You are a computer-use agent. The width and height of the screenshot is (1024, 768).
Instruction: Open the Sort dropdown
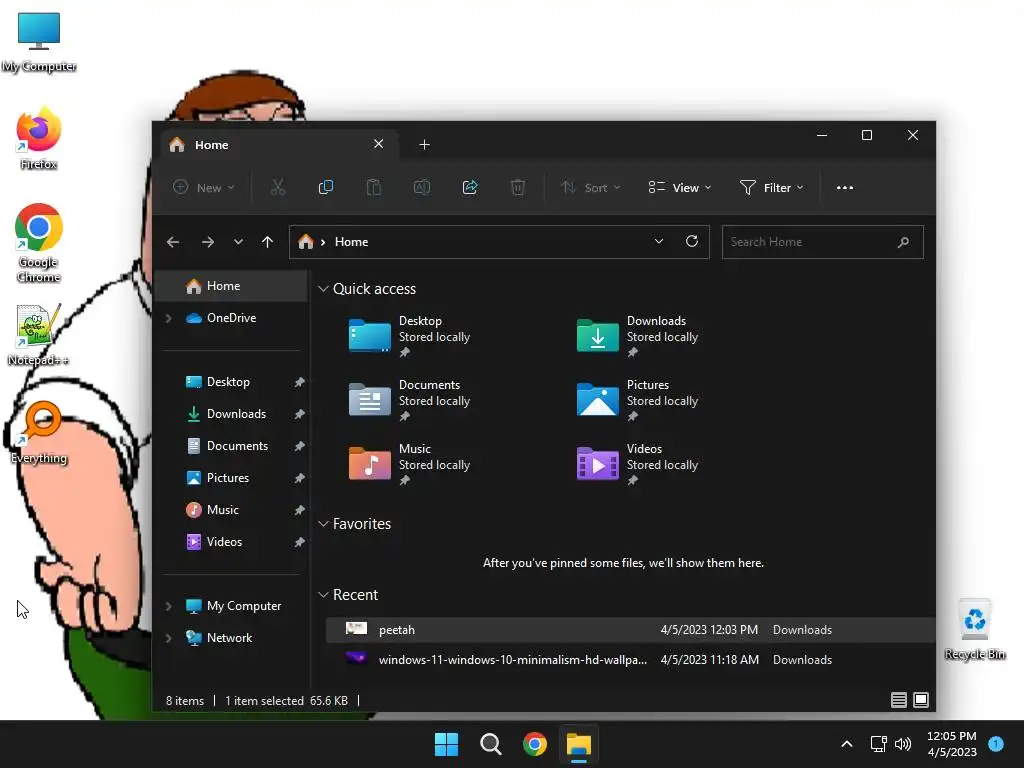(590, 187)
